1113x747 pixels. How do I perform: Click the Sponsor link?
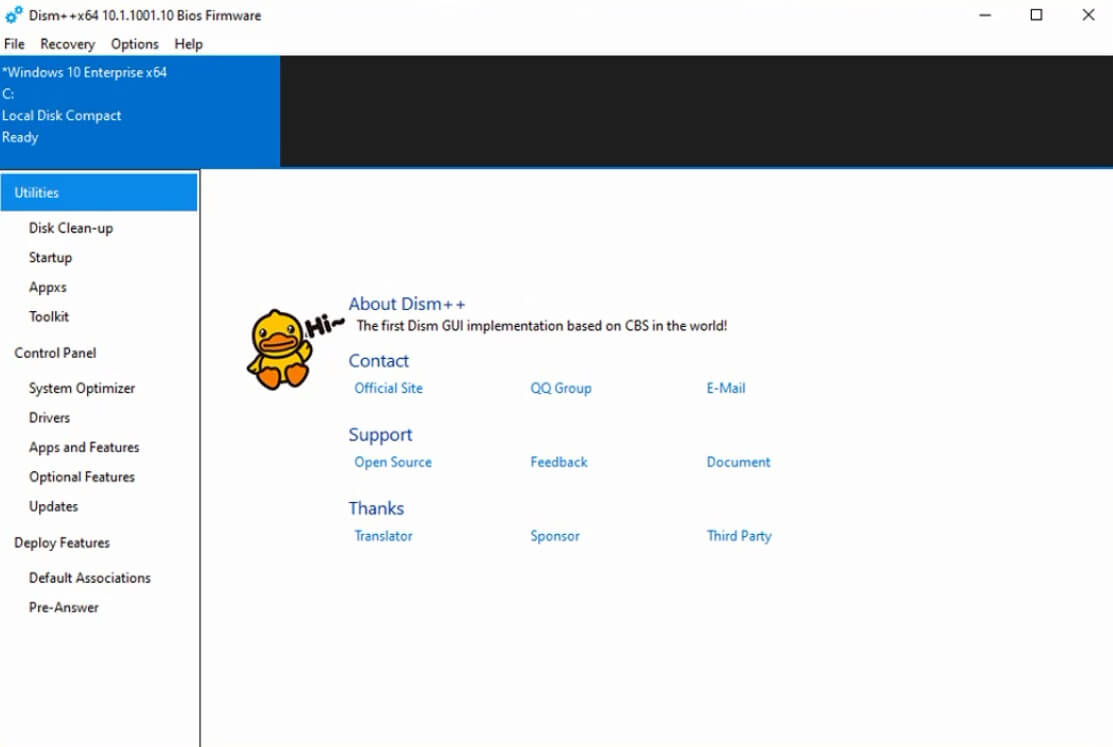555,536
